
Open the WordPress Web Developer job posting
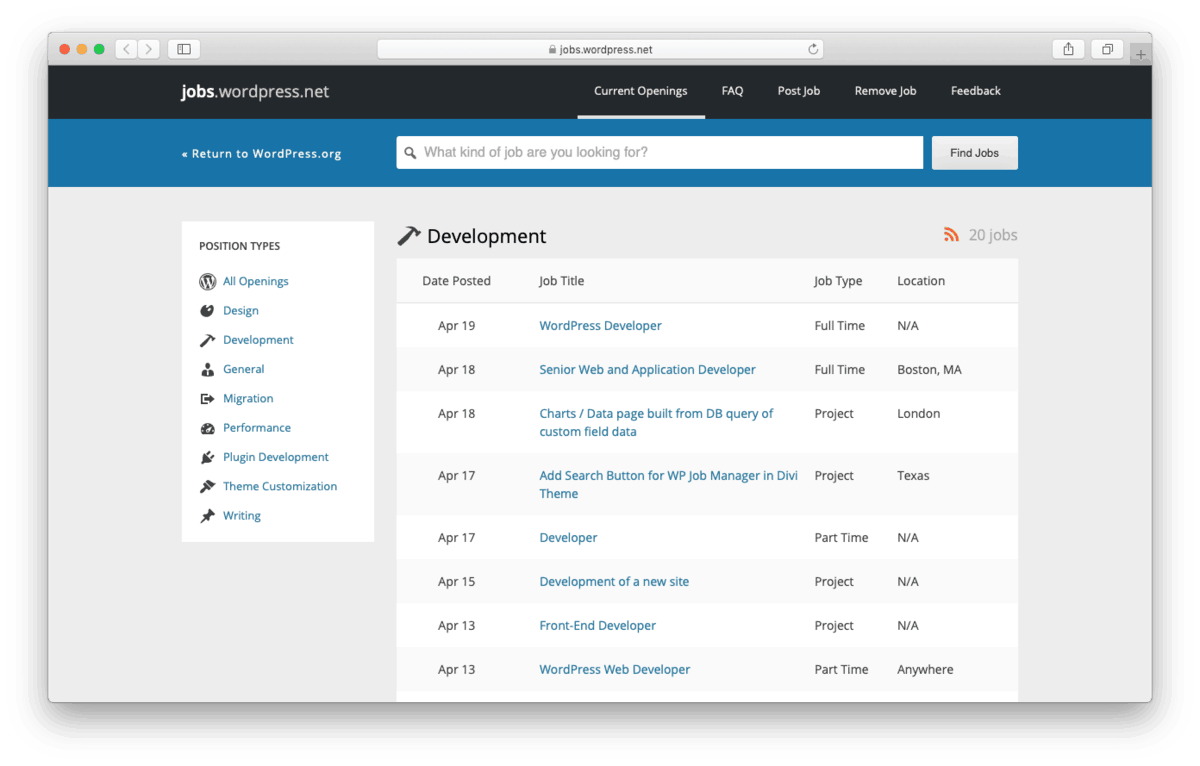tap(615, 670)
